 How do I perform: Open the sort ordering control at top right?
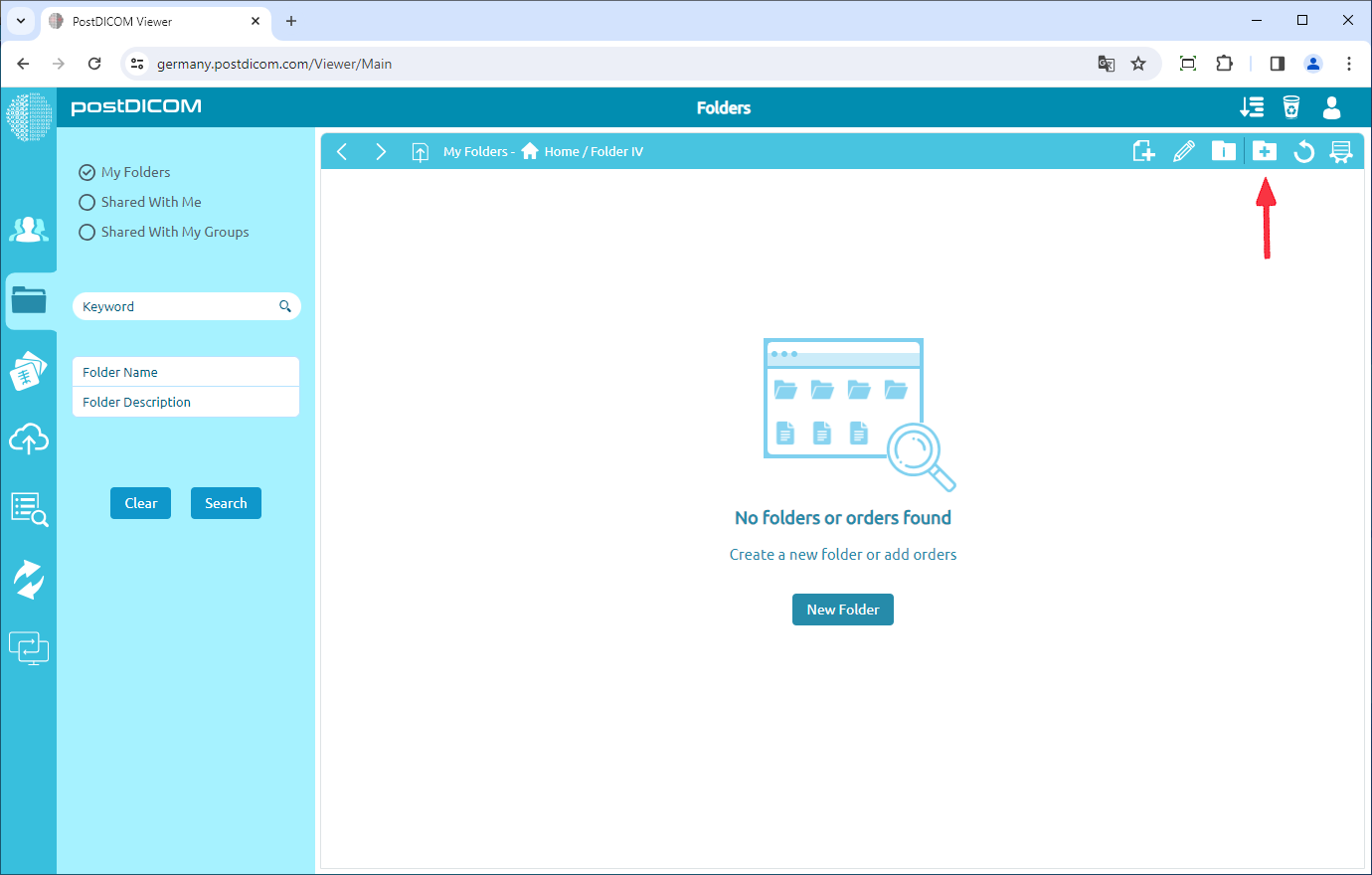1252,107
